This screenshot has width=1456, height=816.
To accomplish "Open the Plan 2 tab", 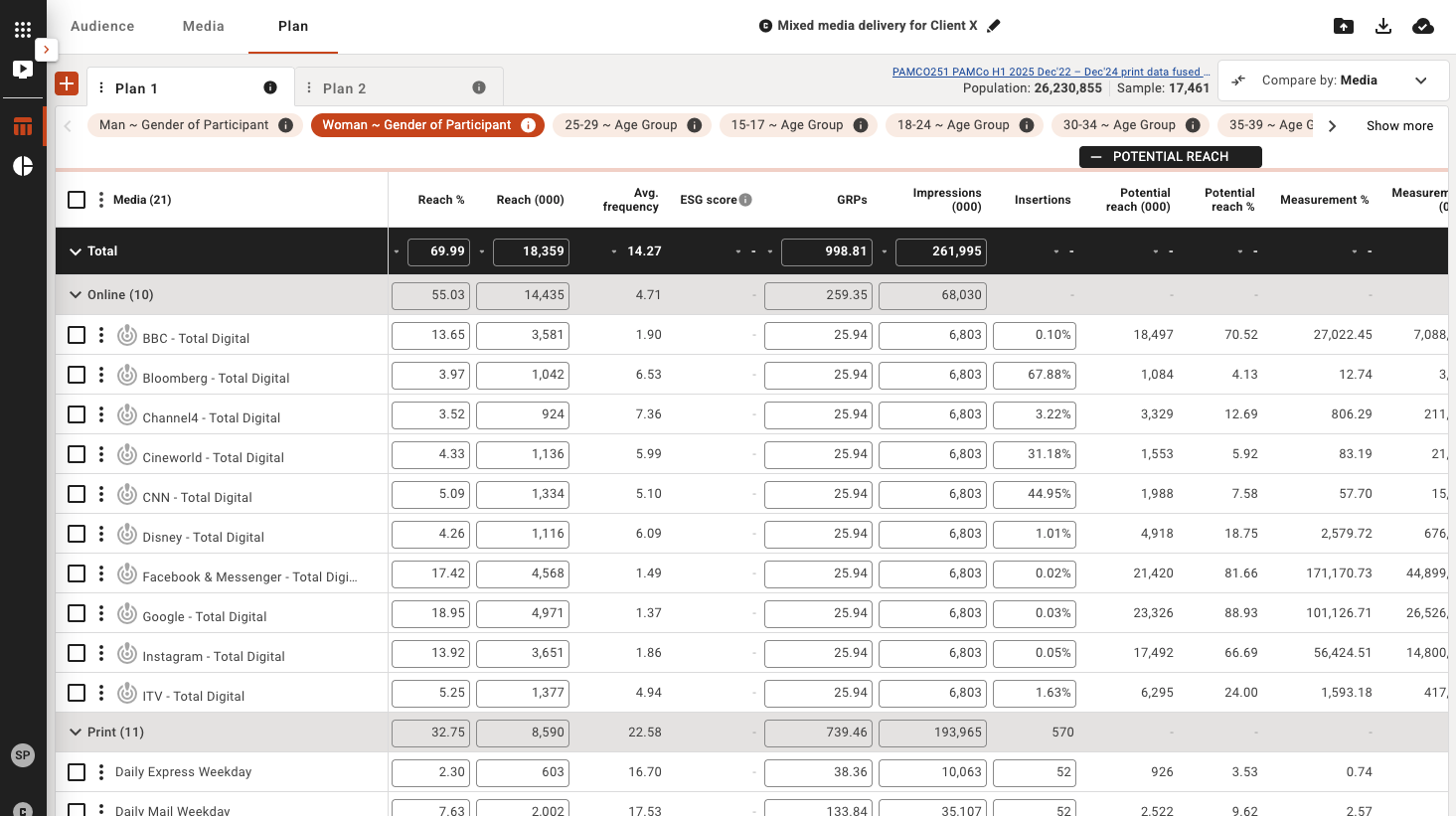I will (x=400, y=87).
